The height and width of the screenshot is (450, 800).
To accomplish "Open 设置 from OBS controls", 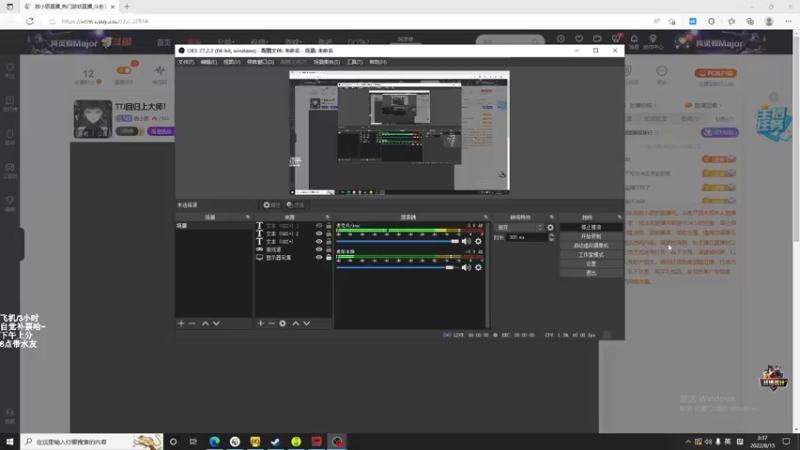I will click(x=591, y=264).
